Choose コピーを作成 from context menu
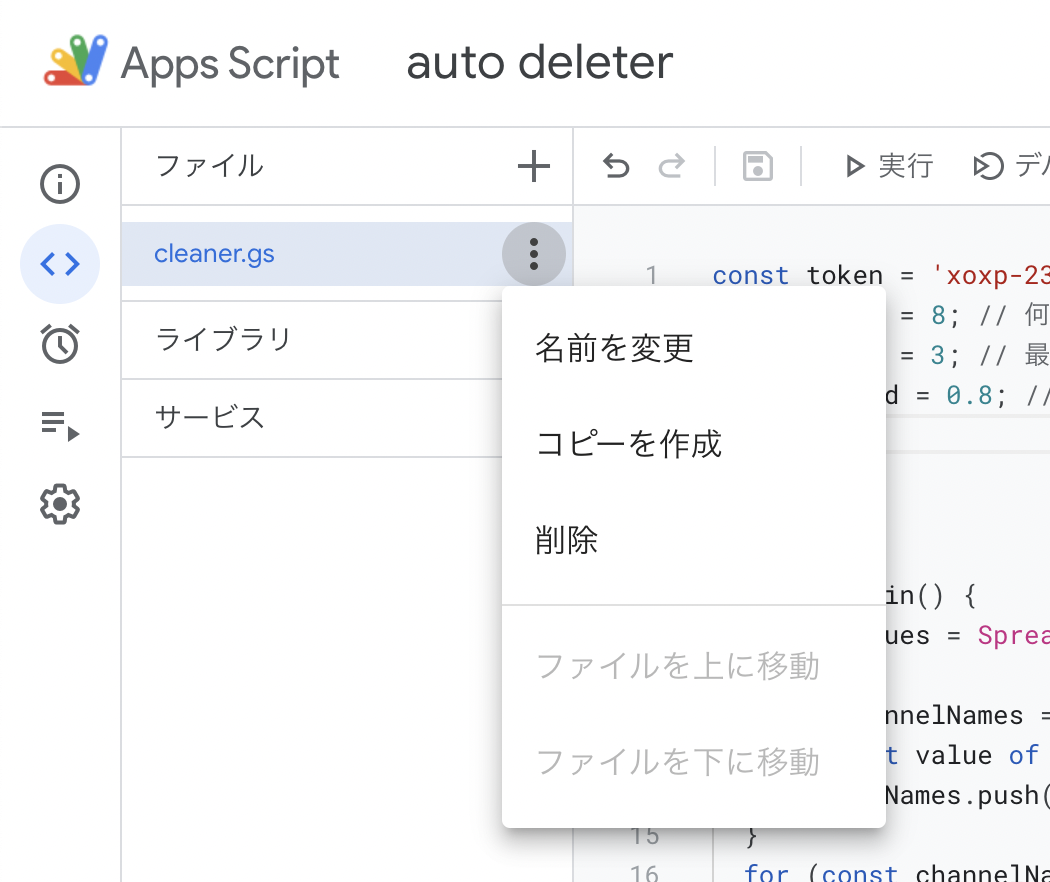This screenshot has width=1050, height=882. [694, 444]
